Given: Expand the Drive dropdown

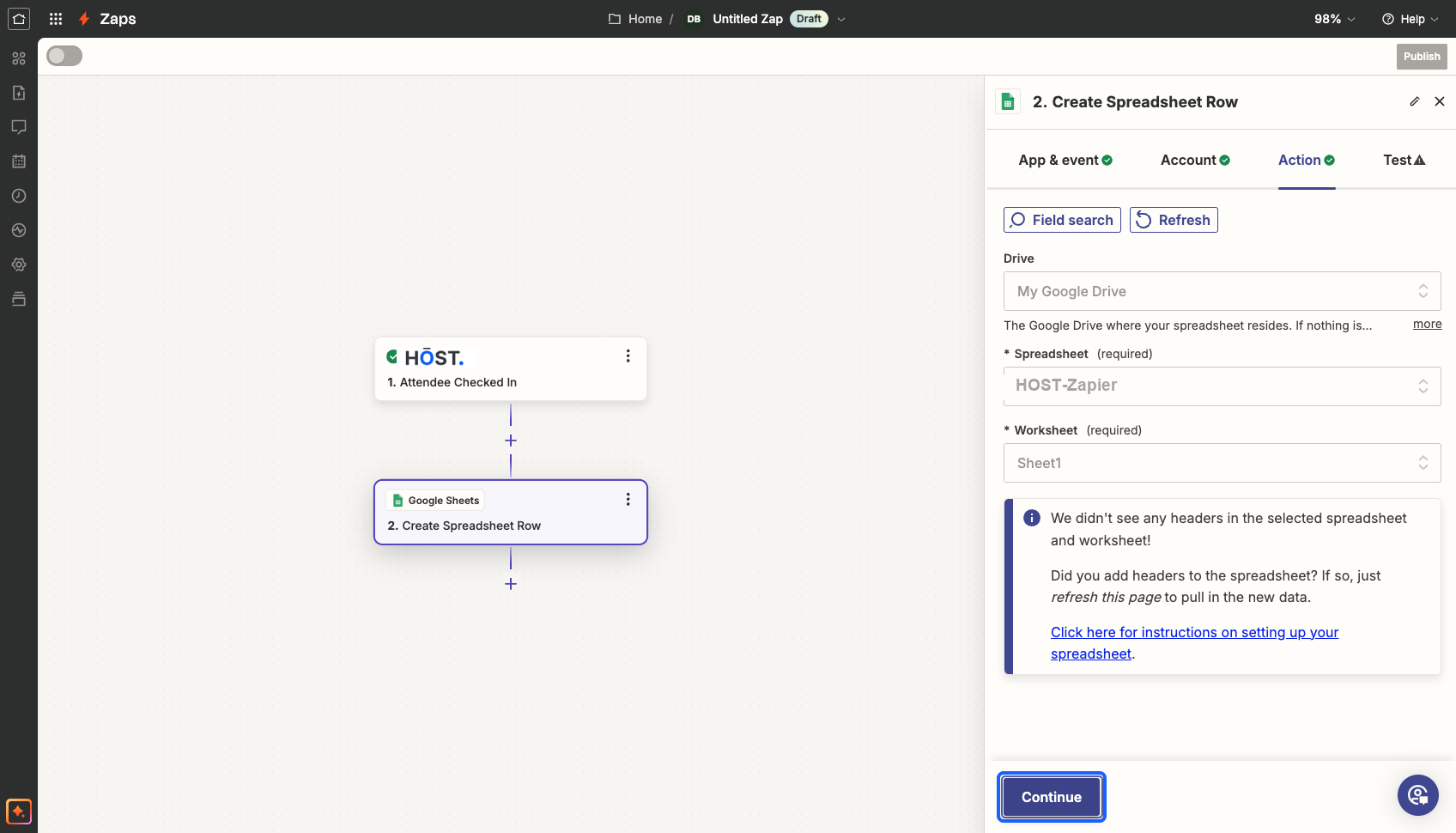Looking at the screenshot, I should pyautogui.click(x=1222, y=291).
